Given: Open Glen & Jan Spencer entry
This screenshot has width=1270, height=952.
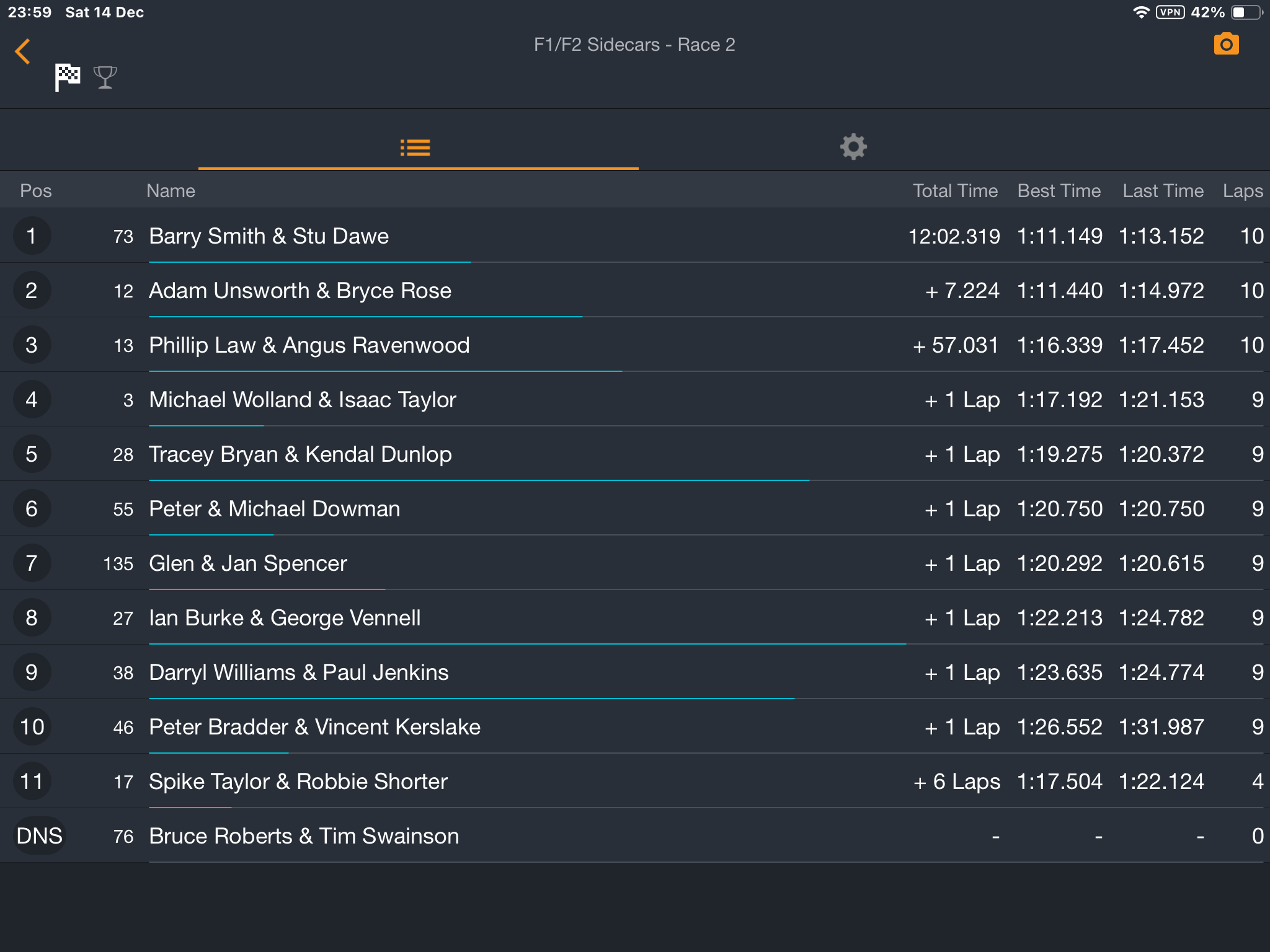Looking at the screenshot, I should coord(635,563).
